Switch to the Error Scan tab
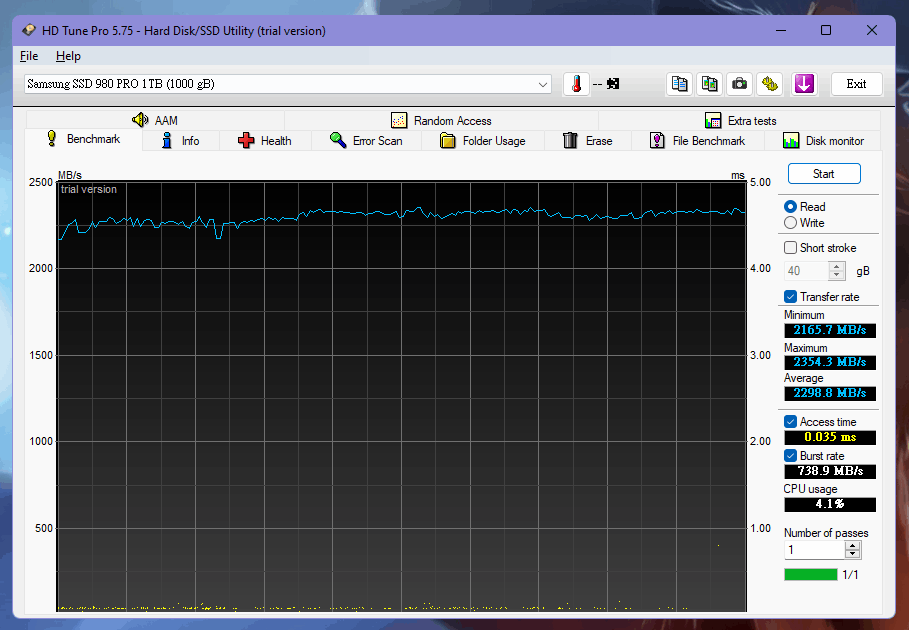Viewport: 909px width, 630px height. click(366, 141)
